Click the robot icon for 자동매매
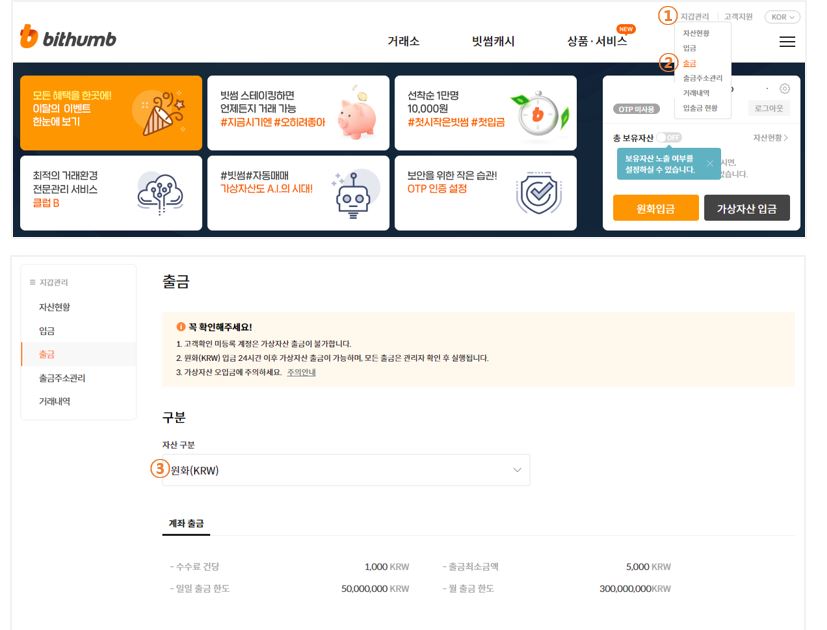Screen dimensions: 827x630 353,195
